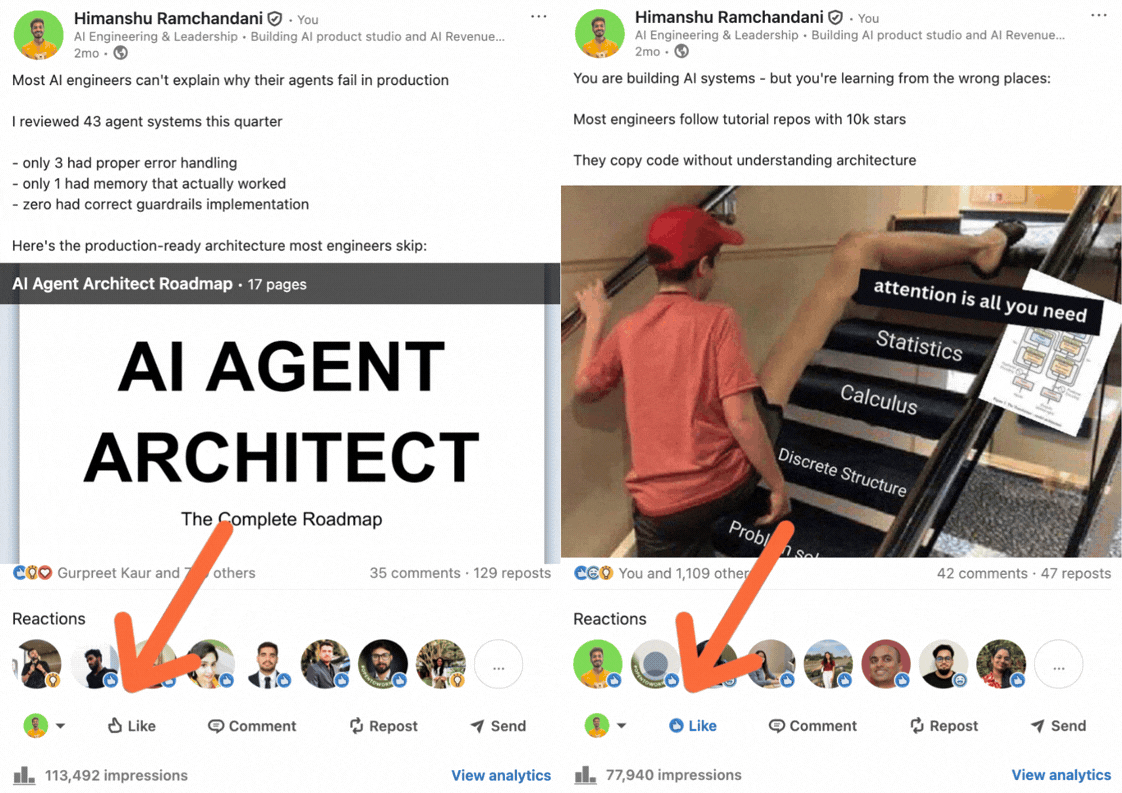The width and height of the screenshot is (1122, 793).
Task: Repost the tutorial repos post
Action: click(x=944, y=726)
